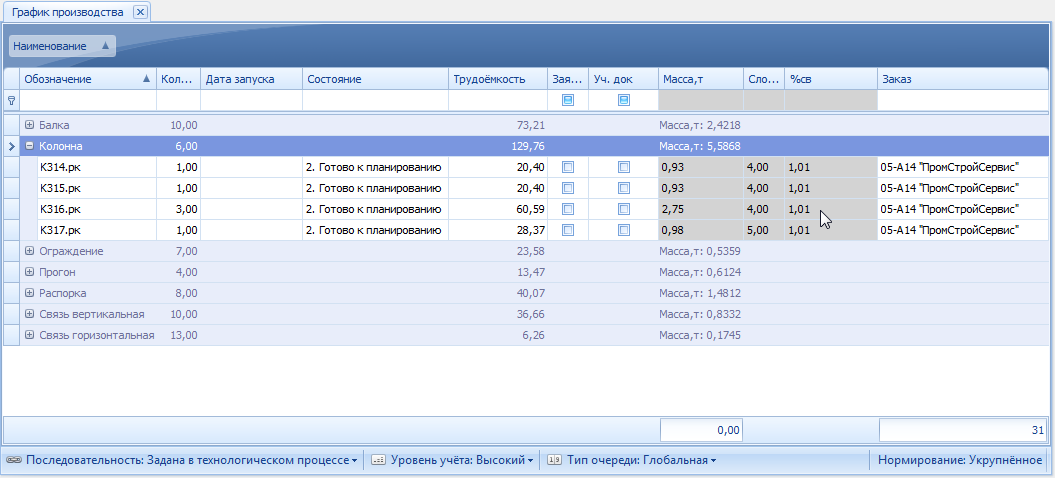Click the mass cell 0,98

coord(700,230)
